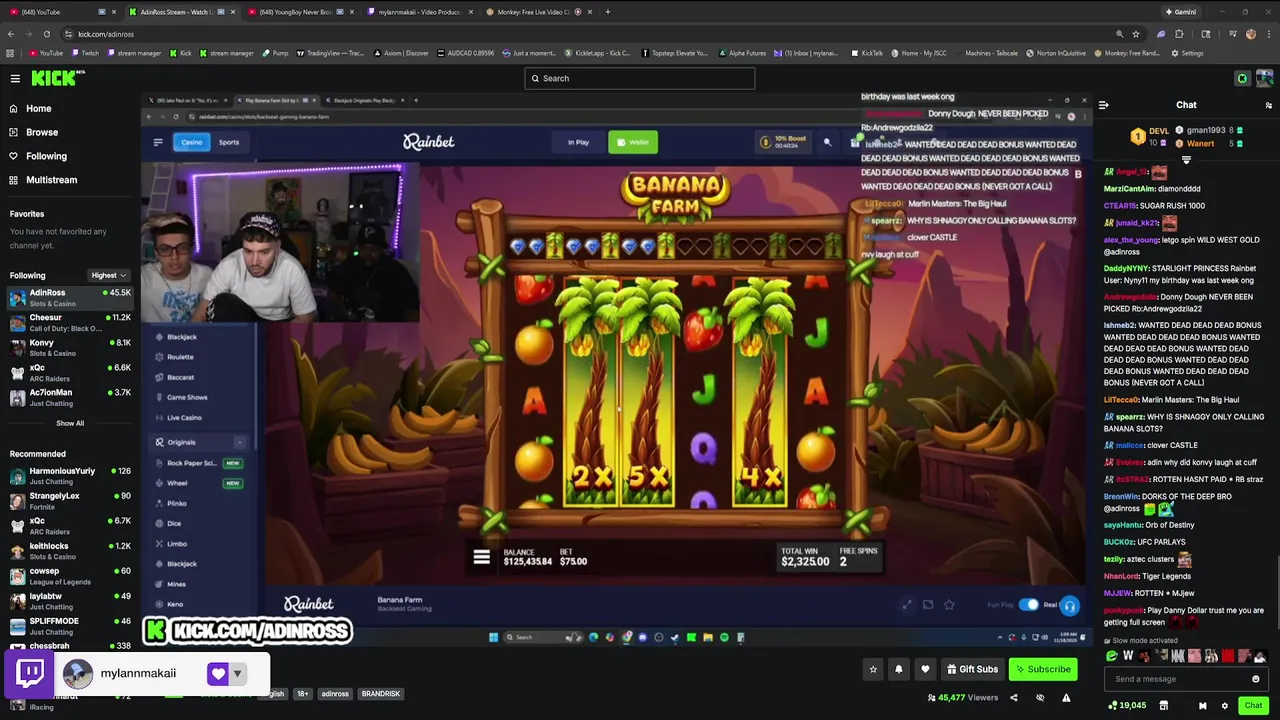Click the purple heart follow button

point(217,674)
